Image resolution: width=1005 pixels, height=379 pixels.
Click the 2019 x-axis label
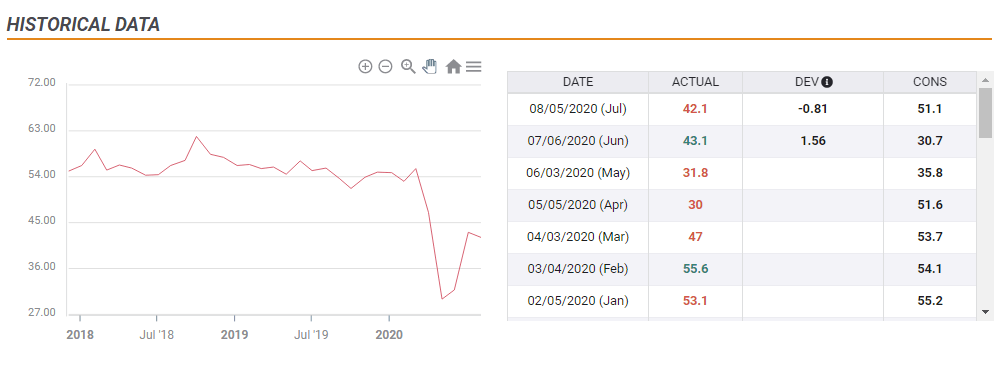tap(235, 335)
